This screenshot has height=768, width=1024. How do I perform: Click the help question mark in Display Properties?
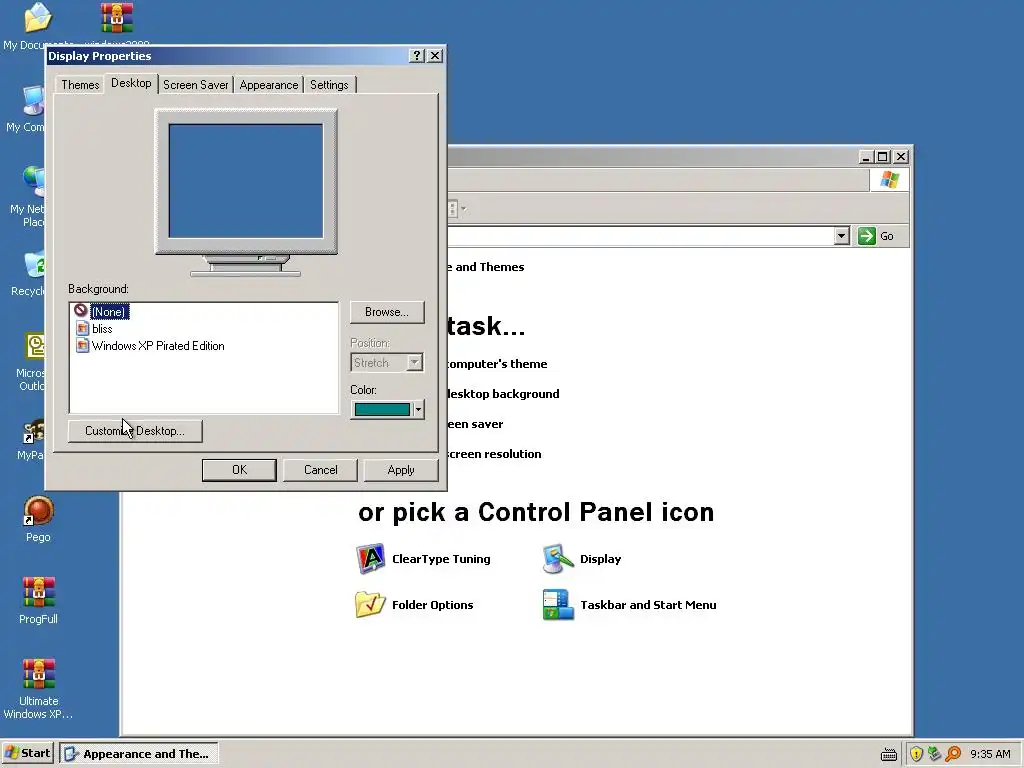tap(417, 56)
